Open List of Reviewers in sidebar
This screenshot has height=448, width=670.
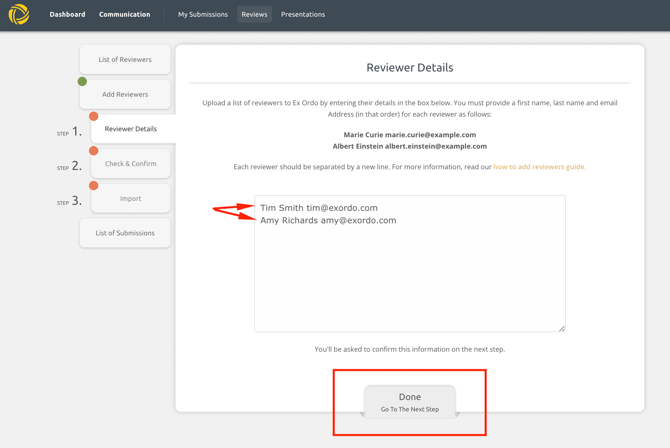(125, 60)
